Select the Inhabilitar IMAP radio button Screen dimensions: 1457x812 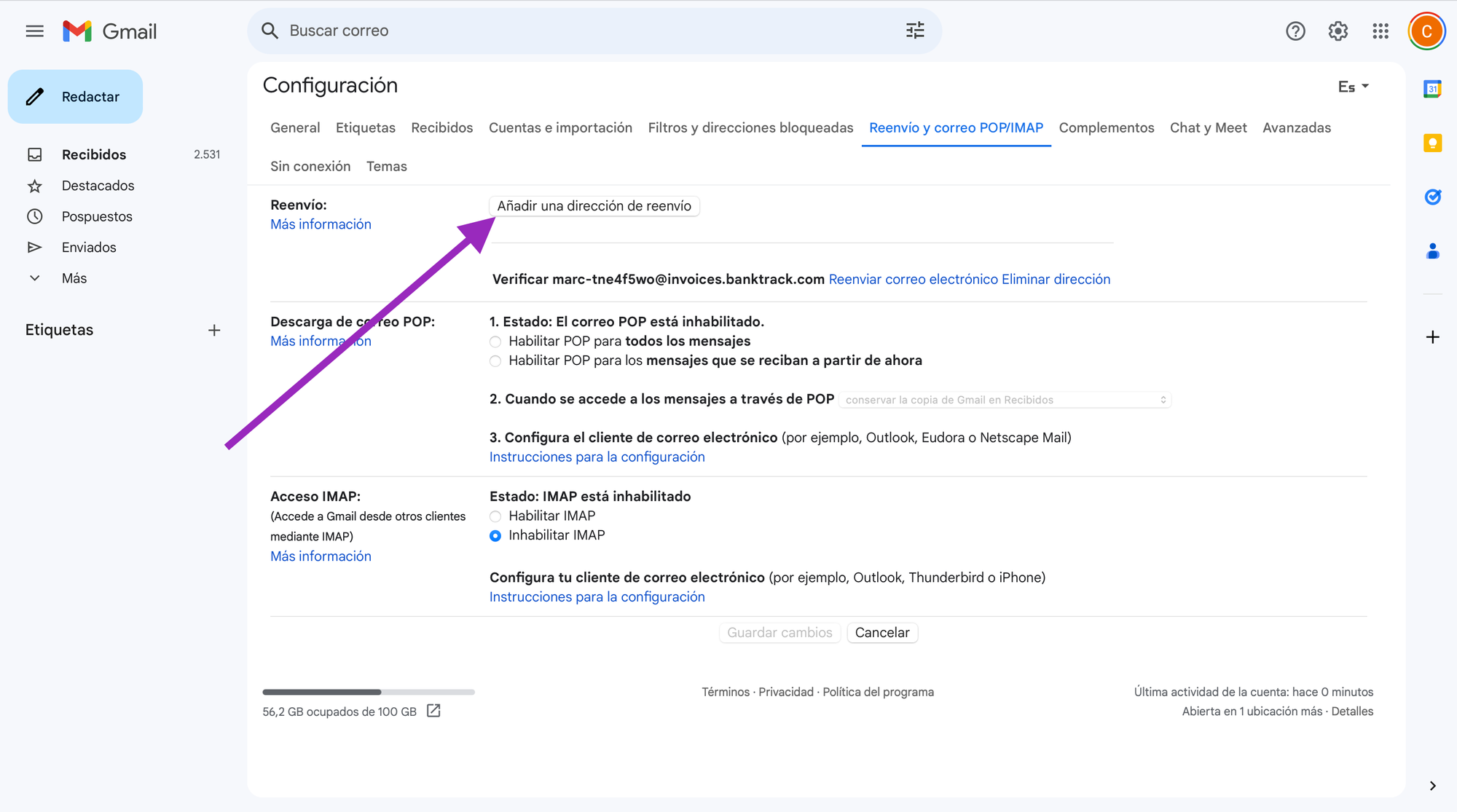point(495,536)
